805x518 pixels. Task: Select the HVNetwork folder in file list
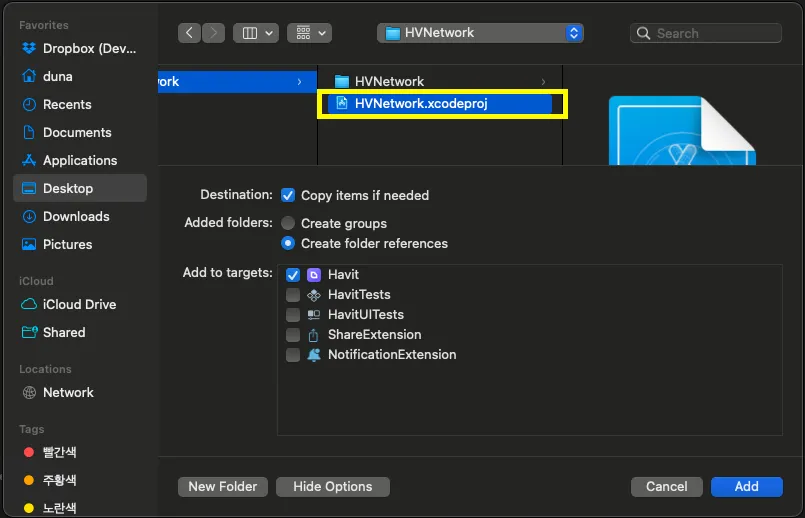(440, 82)
